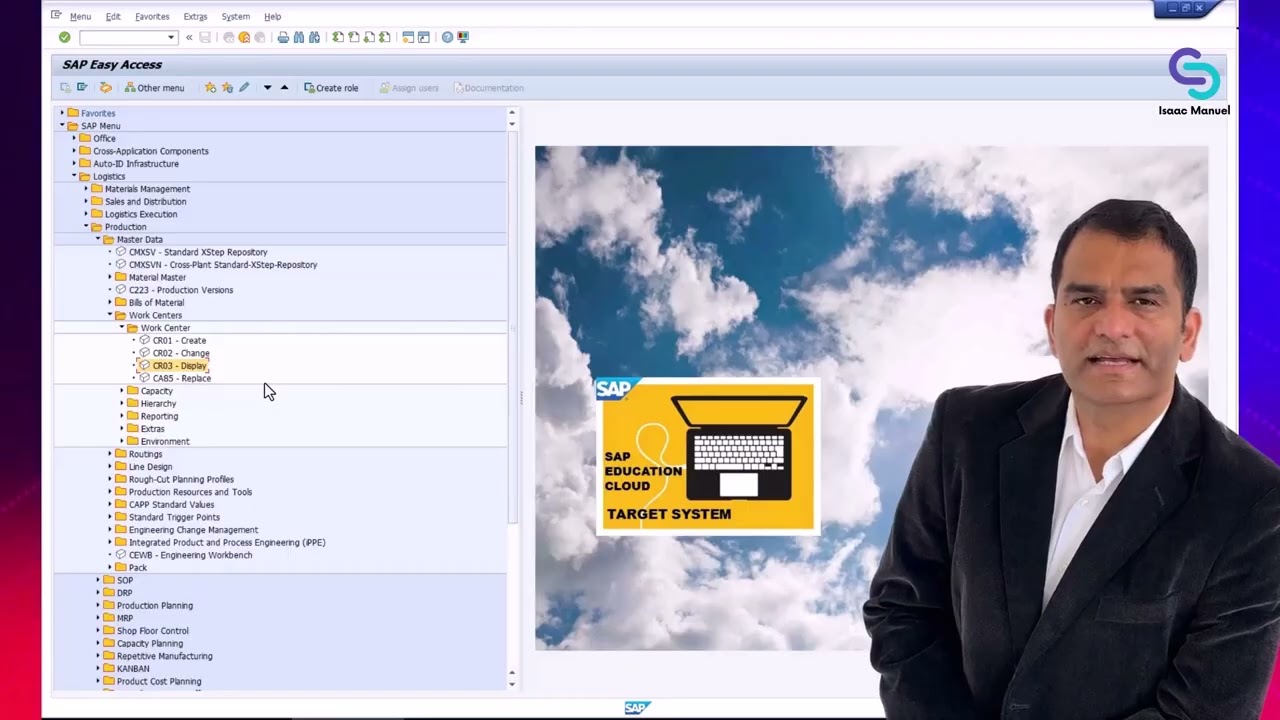Viewport: 1280px width, 720px height.
Task: Click the Create Shortcut icon
Action: 424,37
